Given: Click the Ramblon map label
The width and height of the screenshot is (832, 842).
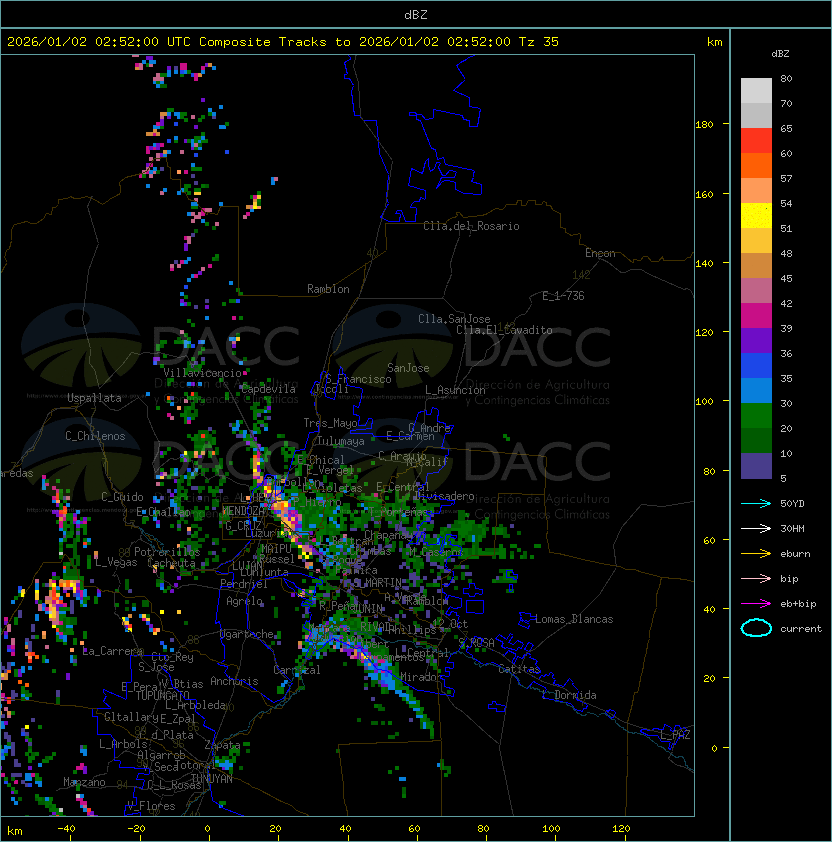Looking at the screenshot, I should pyautogui.click(x=328, y=289).
